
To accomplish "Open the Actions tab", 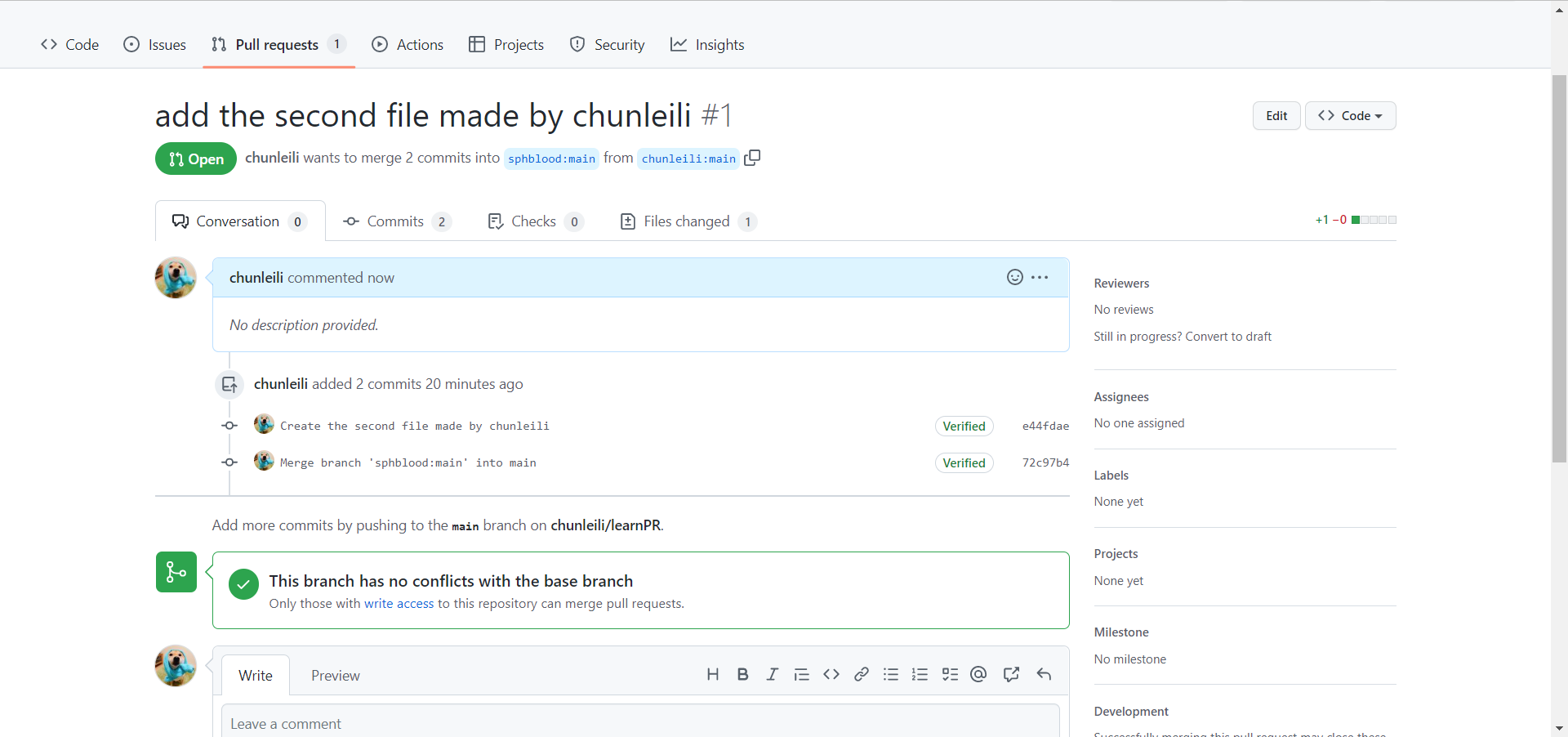I will (x=408, y=45).
